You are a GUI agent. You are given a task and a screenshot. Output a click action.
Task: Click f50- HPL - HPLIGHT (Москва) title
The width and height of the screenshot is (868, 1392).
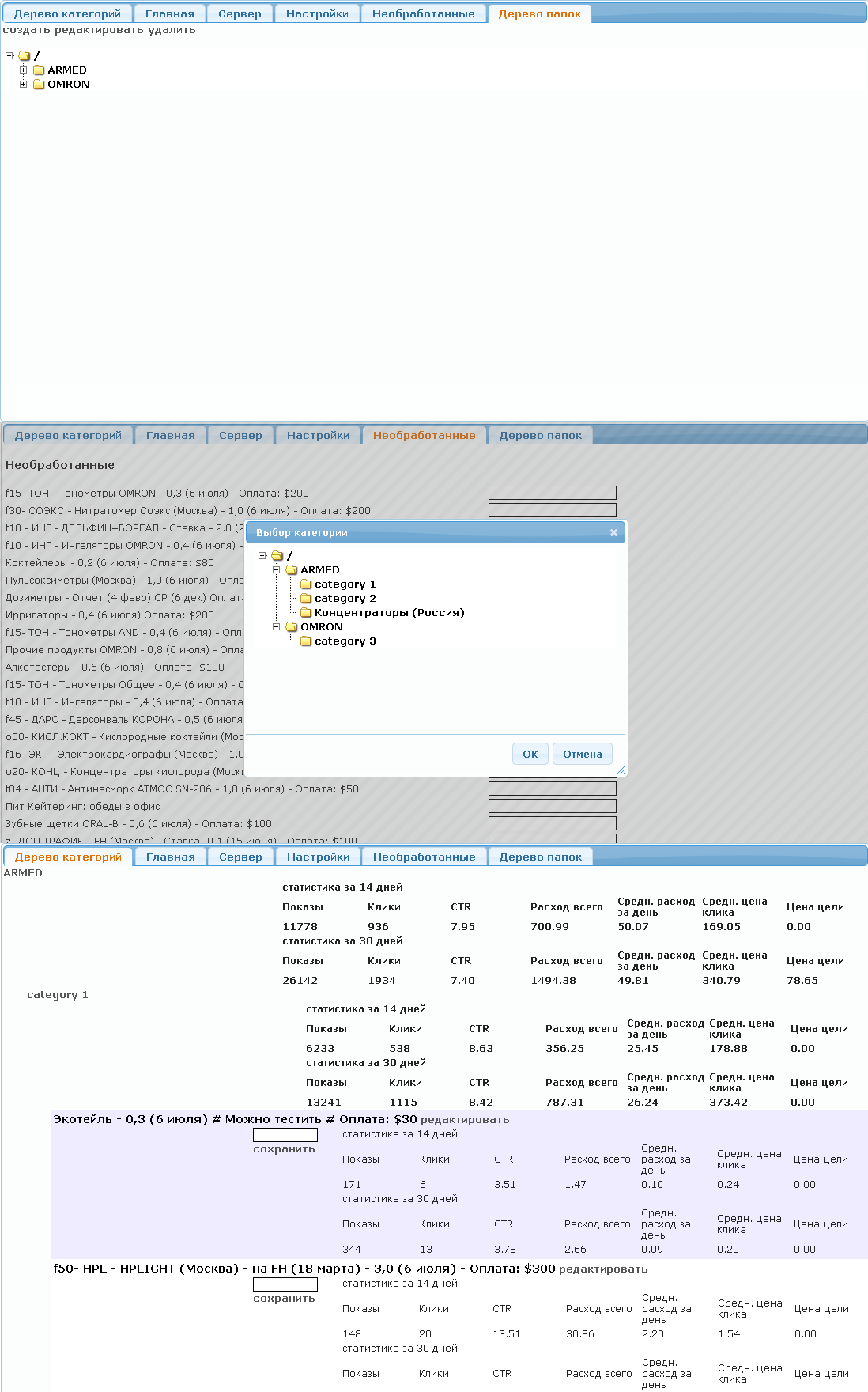pos(304,1269)
